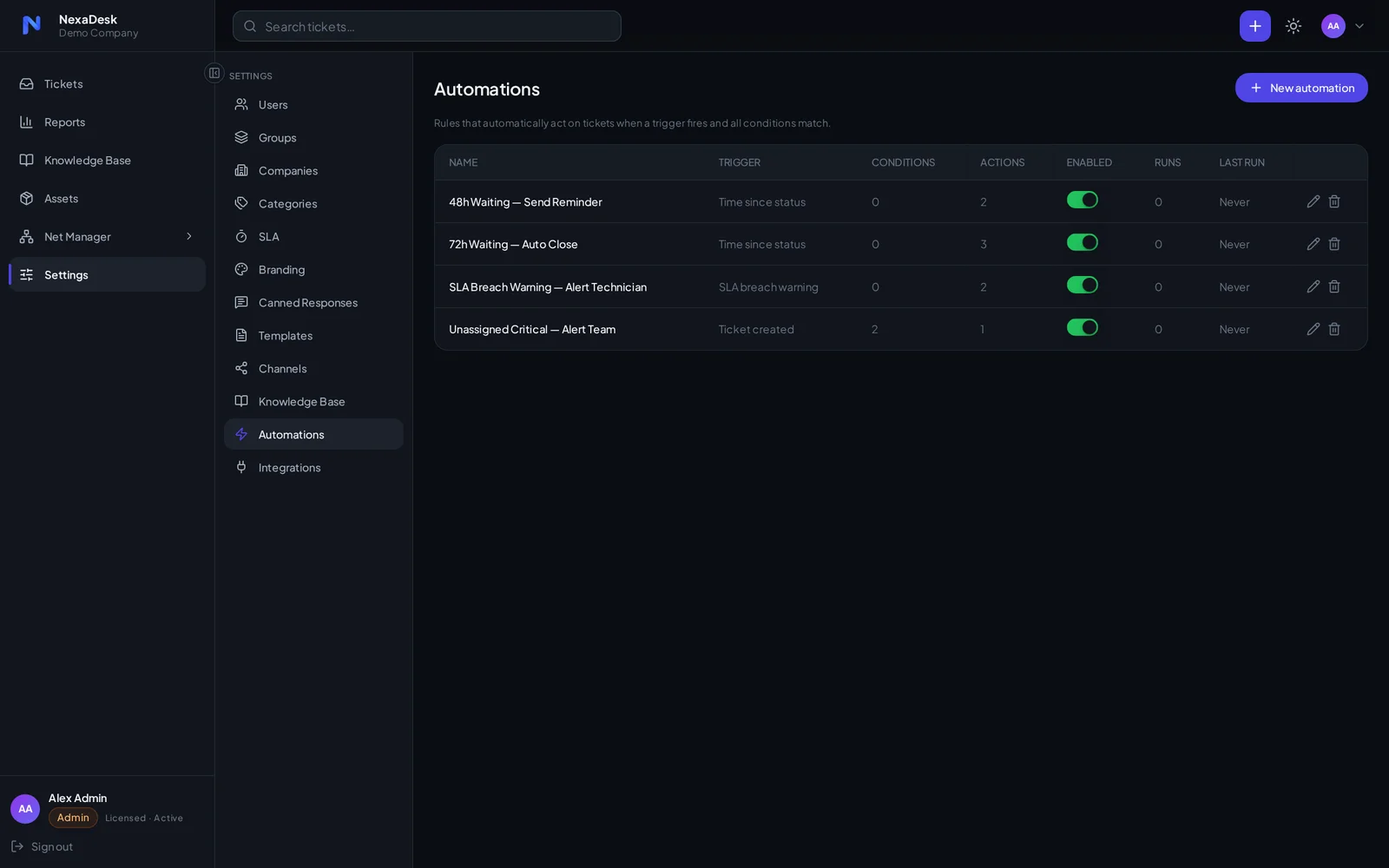This screenshot has height=868, width=1389.
Task: Open Integrations settings page
Action: pyautogui.click(x=313, y=468)
